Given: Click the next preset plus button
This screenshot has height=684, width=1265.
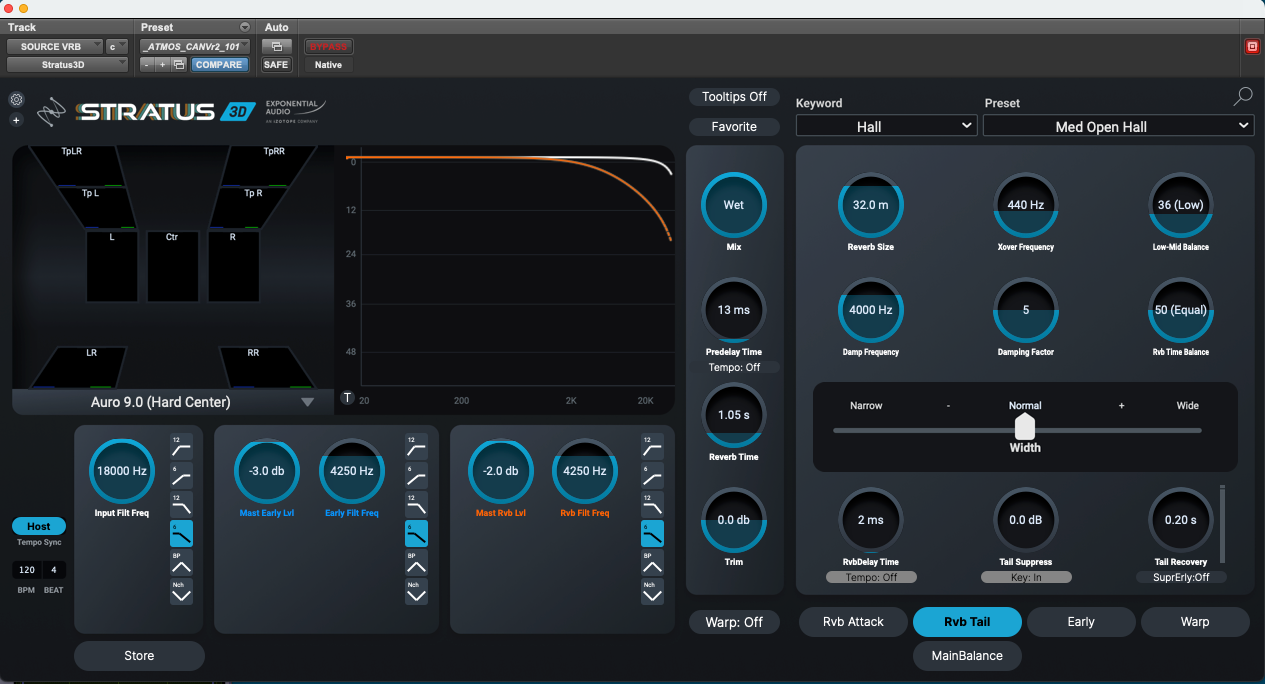Looking at the screenshot, I should coord(163,64).
